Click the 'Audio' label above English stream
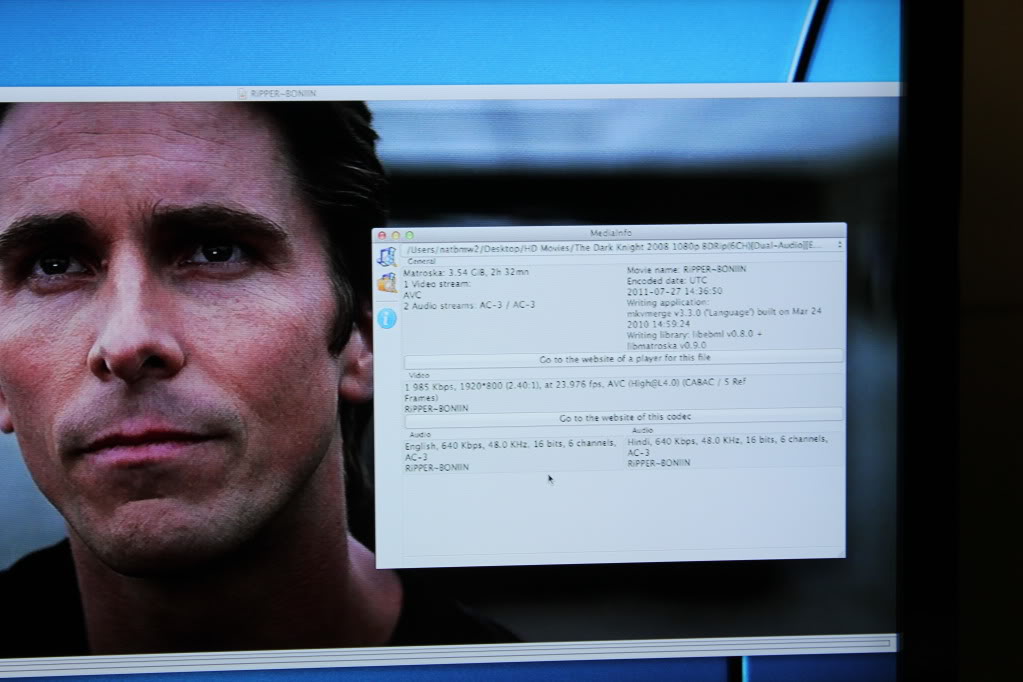 pyautogui.click(x=420, y=434)
